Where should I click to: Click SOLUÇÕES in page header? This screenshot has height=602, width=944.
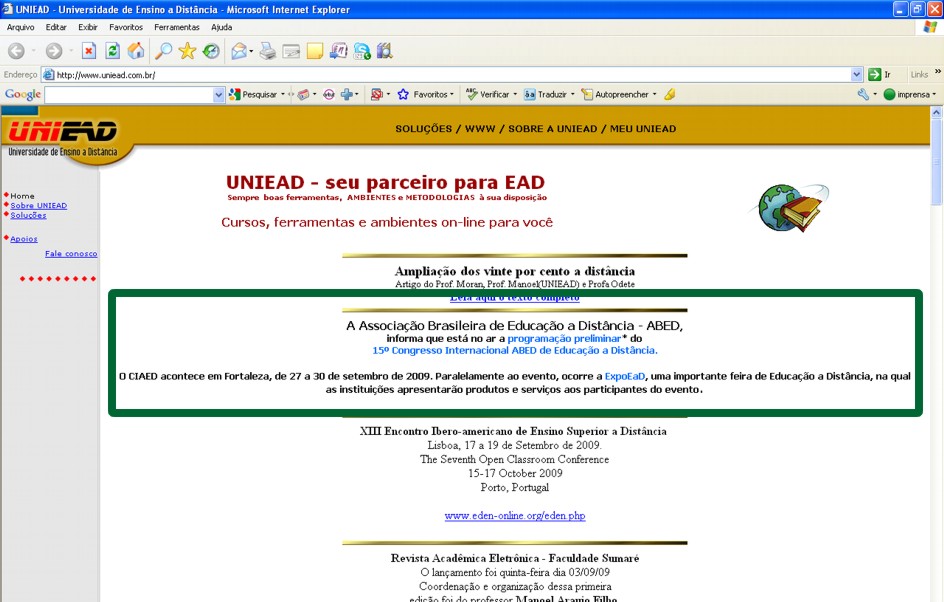coord(423,129)
